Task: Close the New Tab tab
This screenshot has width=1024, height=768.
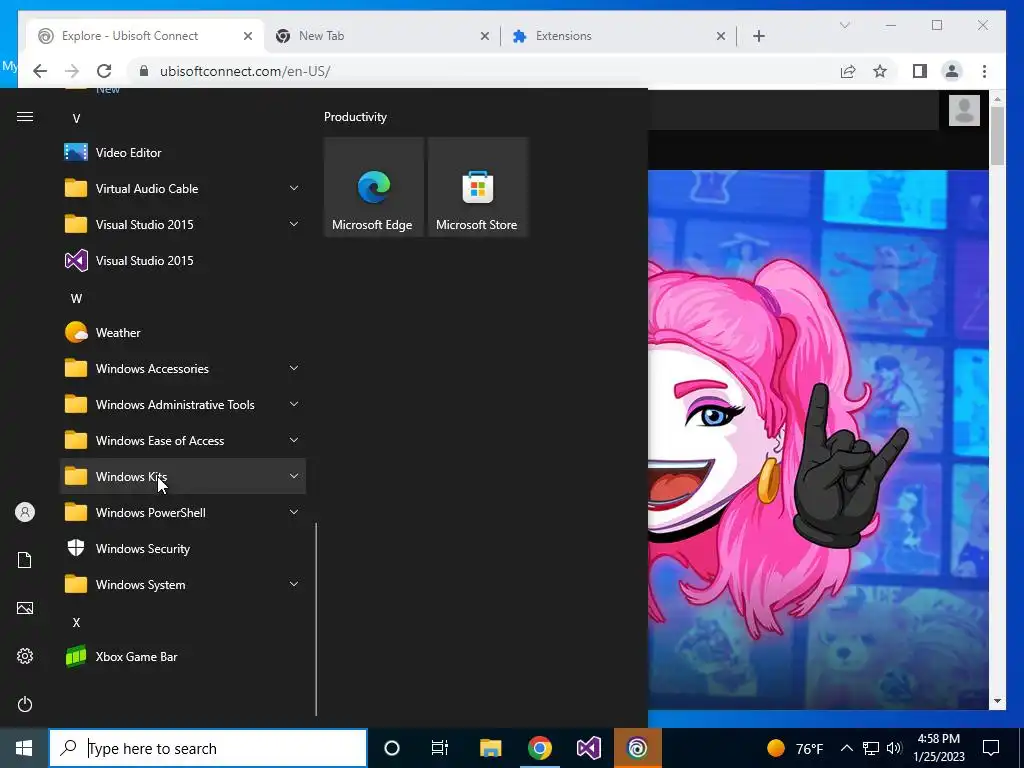Action: (485, 36)
